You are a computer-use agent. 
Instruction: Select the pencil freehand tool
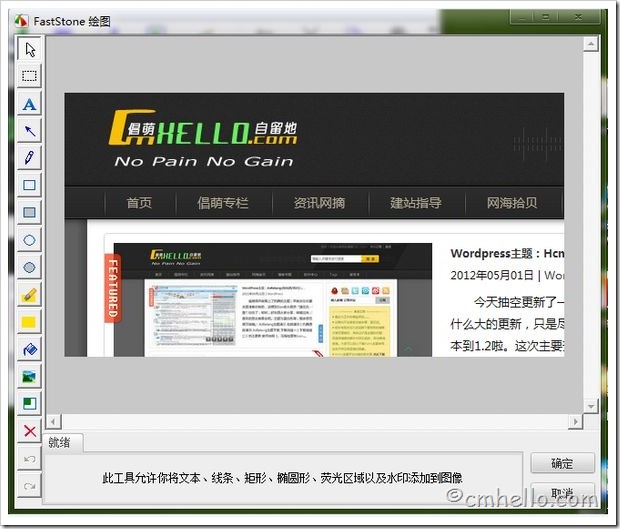29,157
